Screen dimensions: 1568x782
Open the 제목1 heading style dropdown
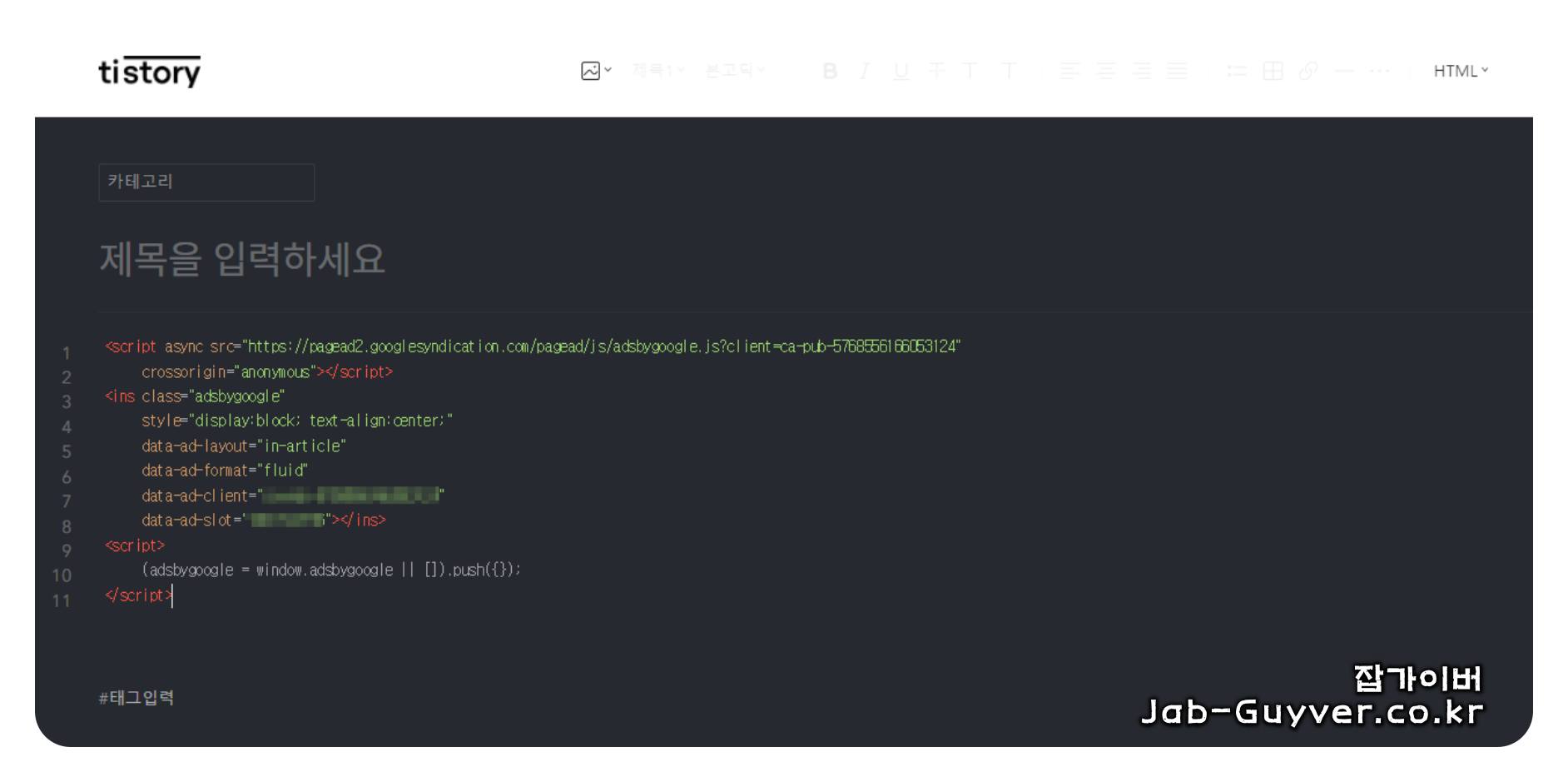[x=658, y=71]
